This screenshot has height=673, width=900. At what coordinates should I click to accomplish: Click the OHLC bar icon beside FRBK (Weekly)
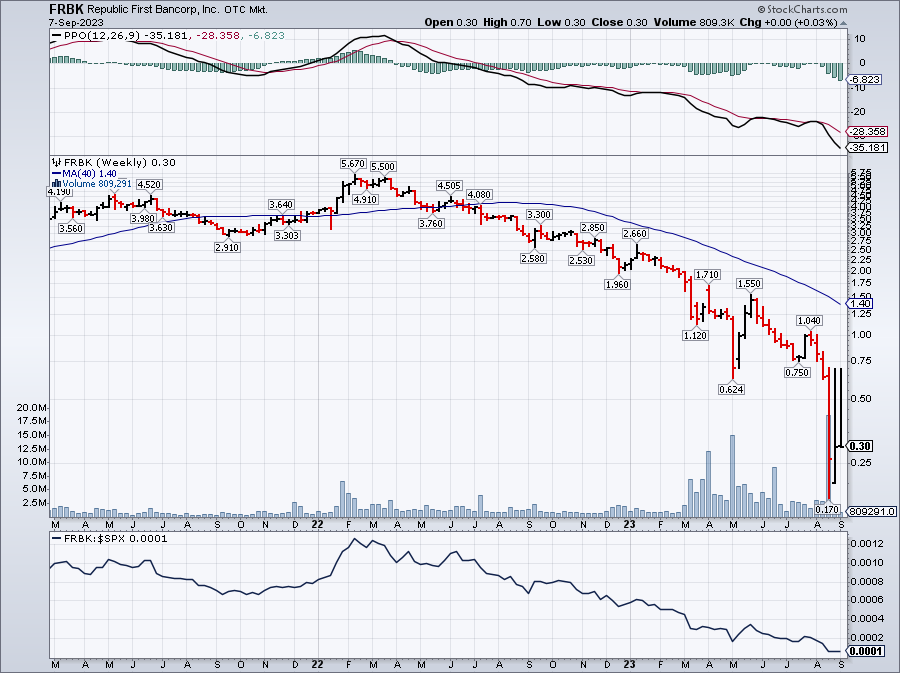coord(56,162)
